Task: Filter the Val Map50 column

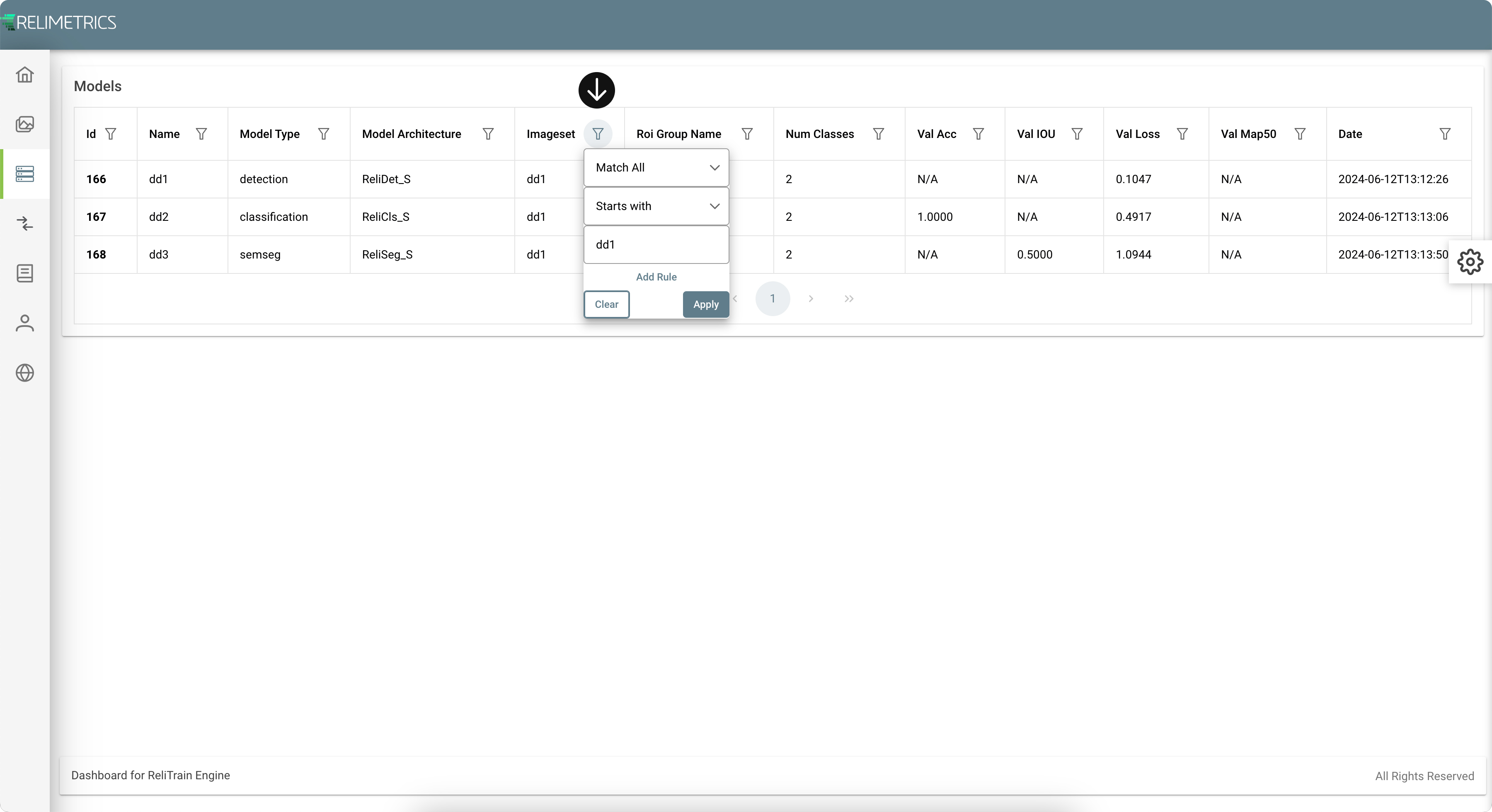Action: coord(1300,134)
